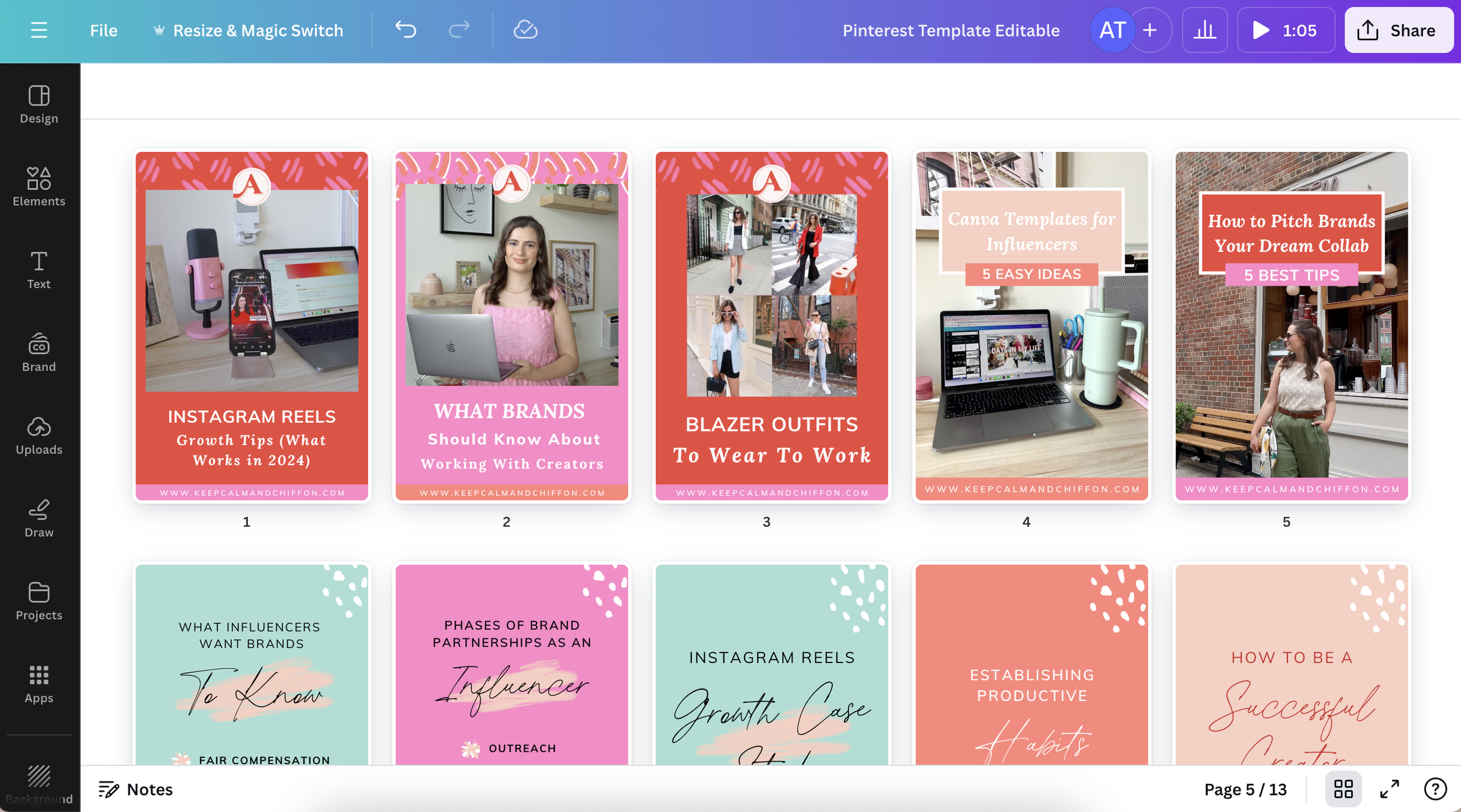Select Instagram Reels Growth Case page thumbnail
This screenshot has height=812, width=1461.
pyautogui.click(x=771, y=665)
